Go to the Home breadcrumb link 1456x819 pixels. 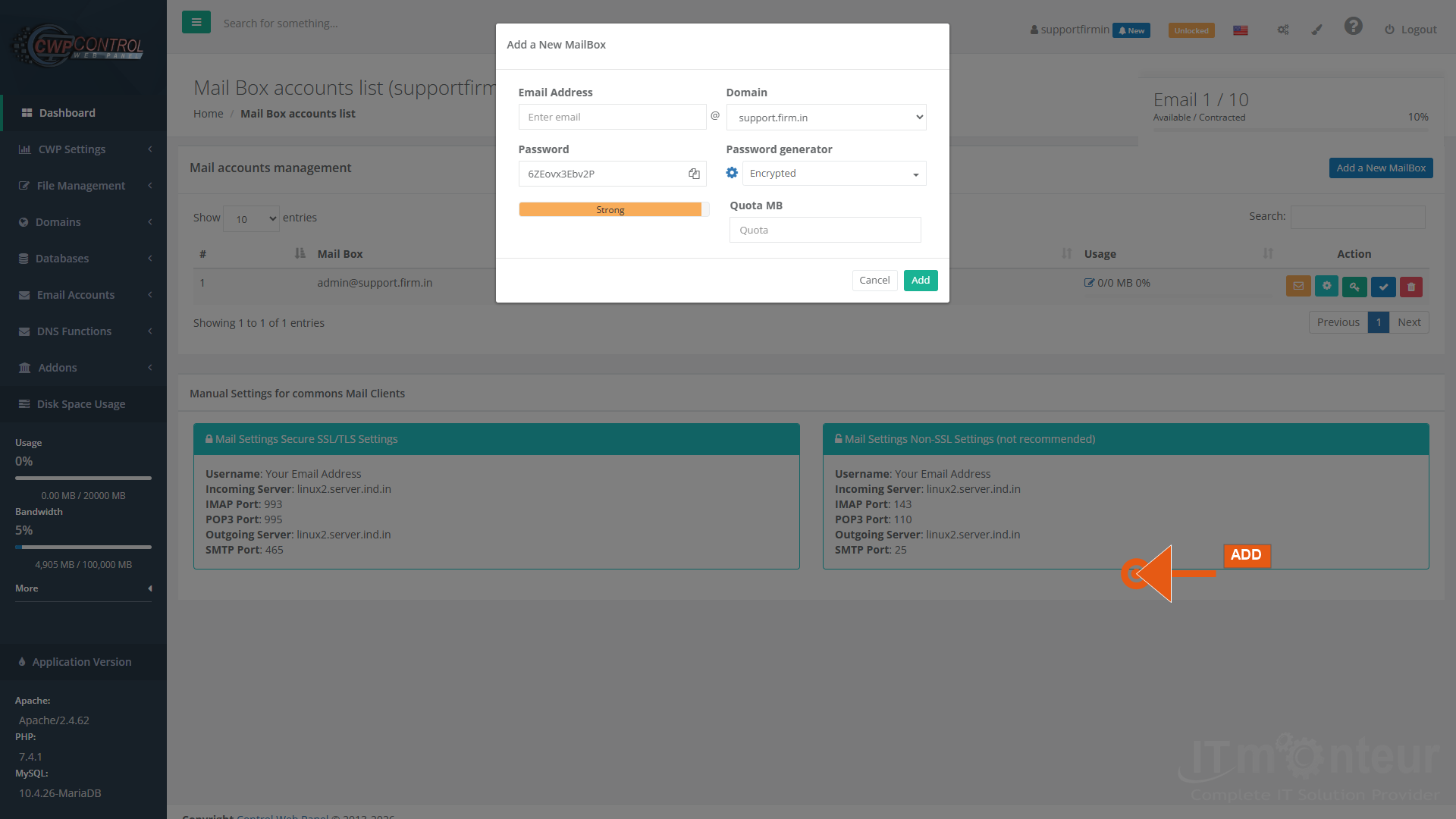(x=208, y=114)
